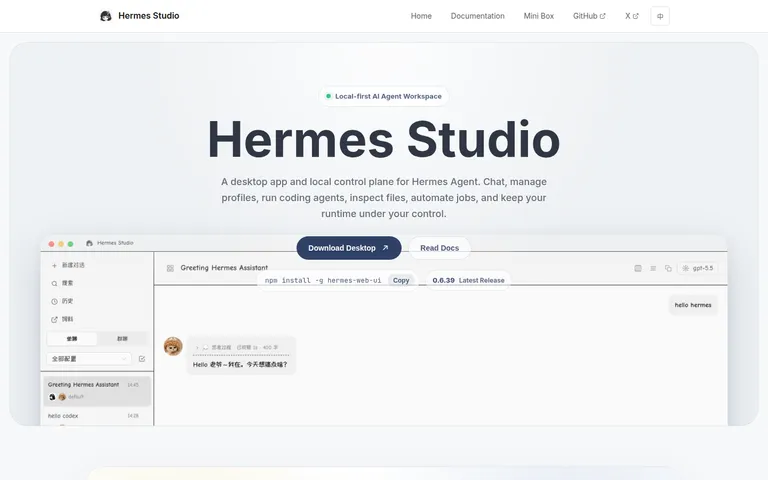Open the X external link
Screen dimensions: 768x480
point(631,16)
